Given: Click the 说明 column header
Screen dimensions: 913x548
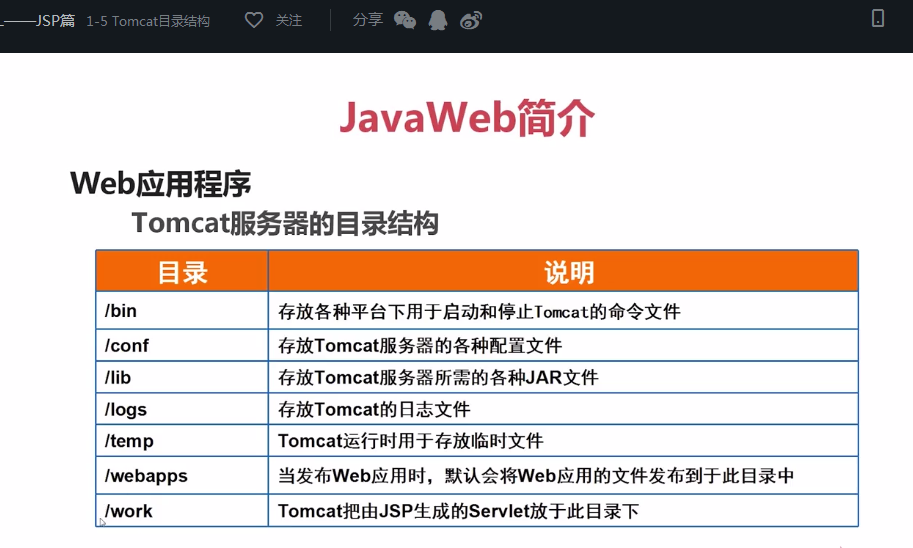Looking at the screenshot, I should pyautogui.click(x=564, y=271).
